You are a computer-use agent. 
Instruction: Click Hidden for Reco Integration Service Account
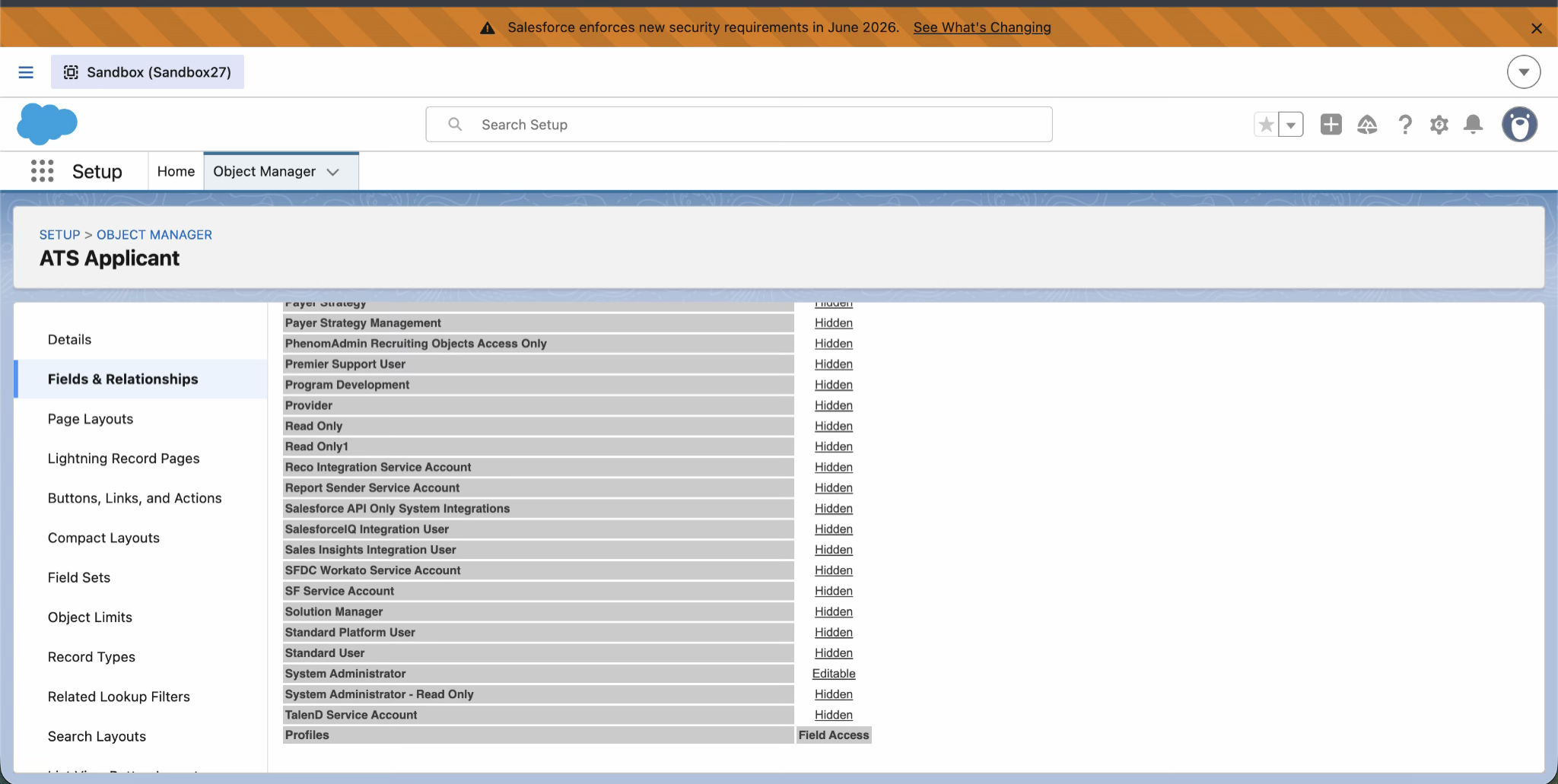pos(834,467)
